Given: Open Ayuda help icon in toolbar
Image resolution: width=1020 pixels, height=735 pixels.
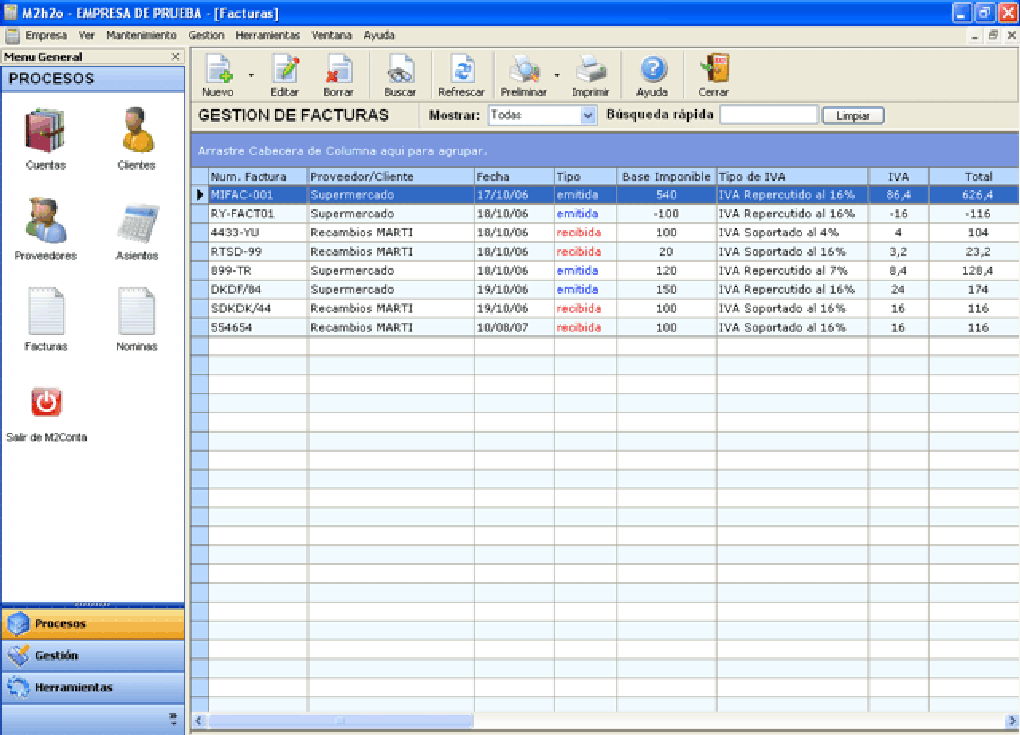Looking at the screenshot, I should pos(652,75).
